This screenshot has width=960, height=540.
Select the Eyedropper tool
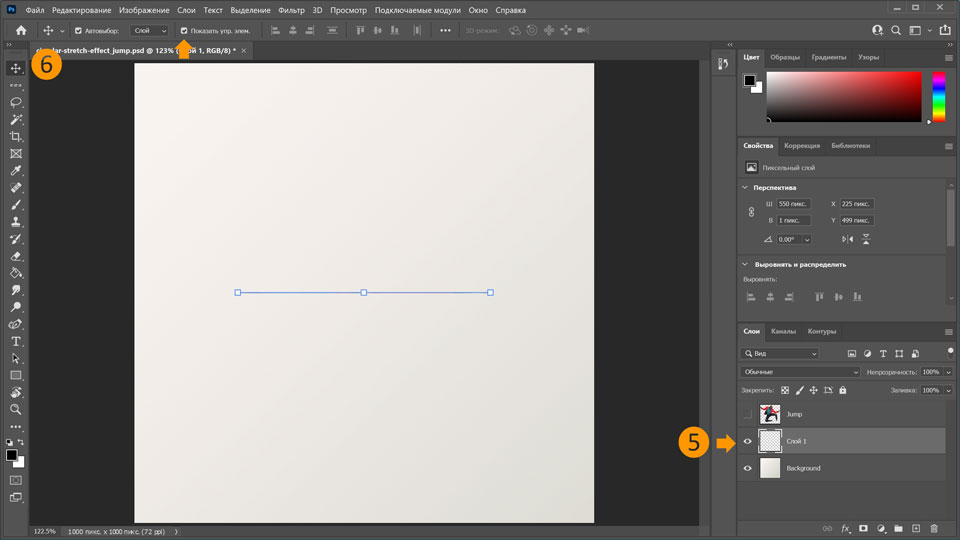coord(16,170)
